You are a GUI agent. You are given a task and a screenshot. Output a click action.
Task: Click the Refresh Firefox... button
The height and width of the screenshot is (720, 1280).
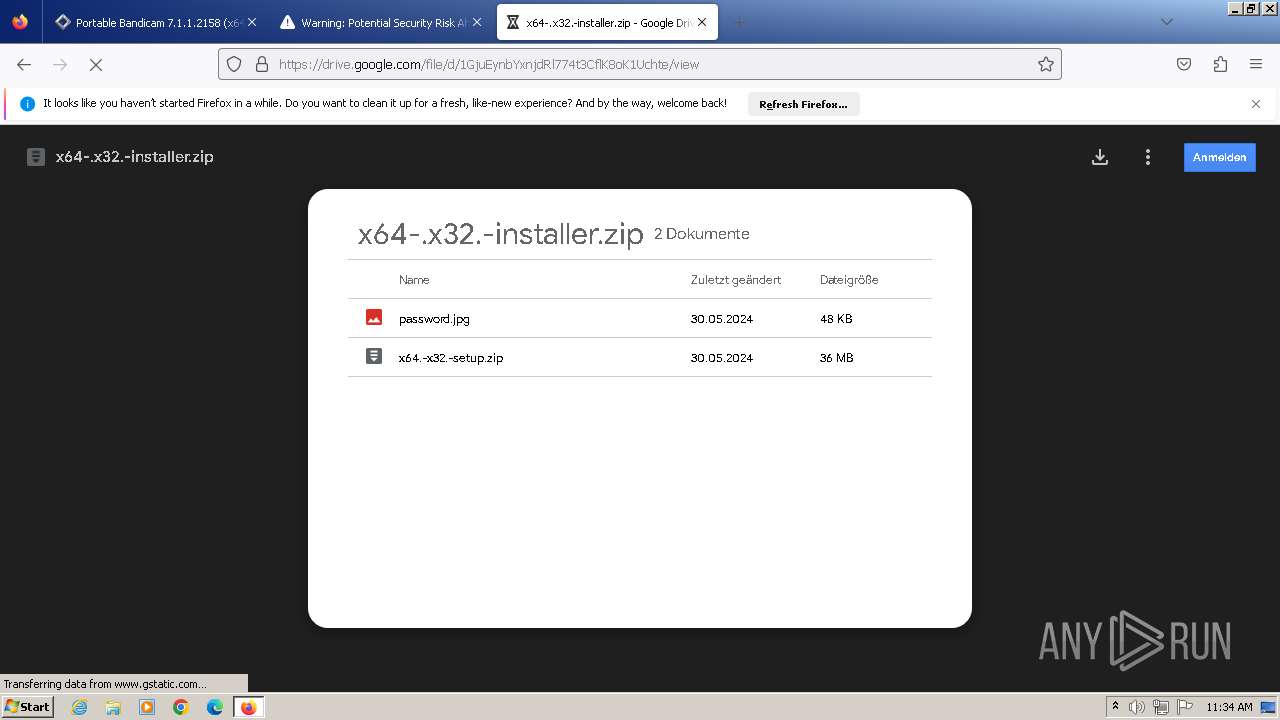[803, 104]
